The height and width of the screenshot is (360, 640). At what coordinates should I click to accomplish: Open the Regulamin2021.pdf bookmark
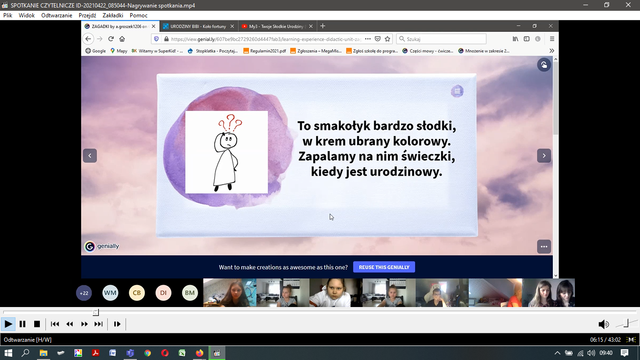coord(264,51)
